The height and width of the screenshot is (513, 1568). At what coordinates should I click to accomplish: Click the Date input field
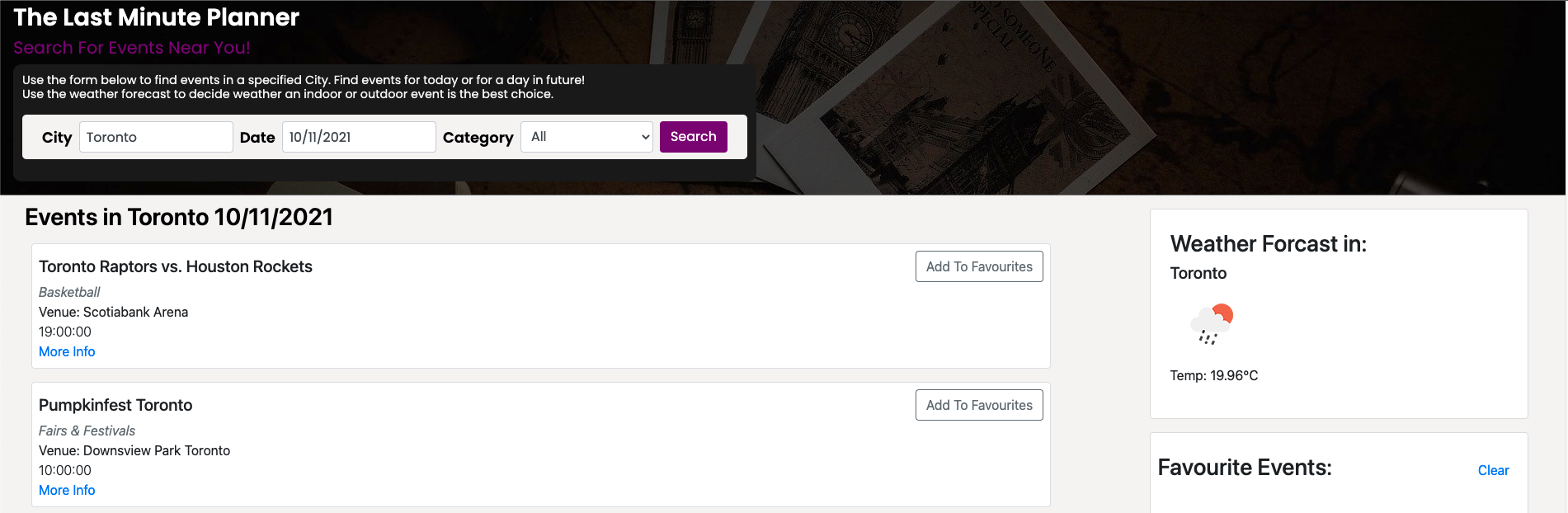click(359, 137)
